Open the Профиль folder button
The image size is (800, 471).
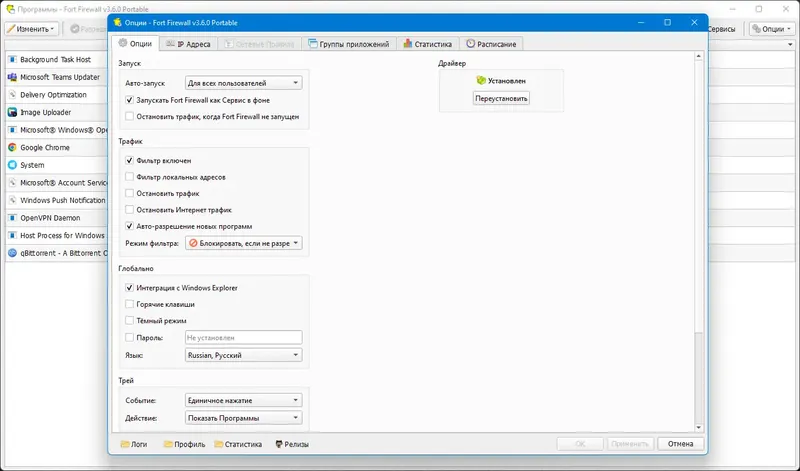(184, 444)
